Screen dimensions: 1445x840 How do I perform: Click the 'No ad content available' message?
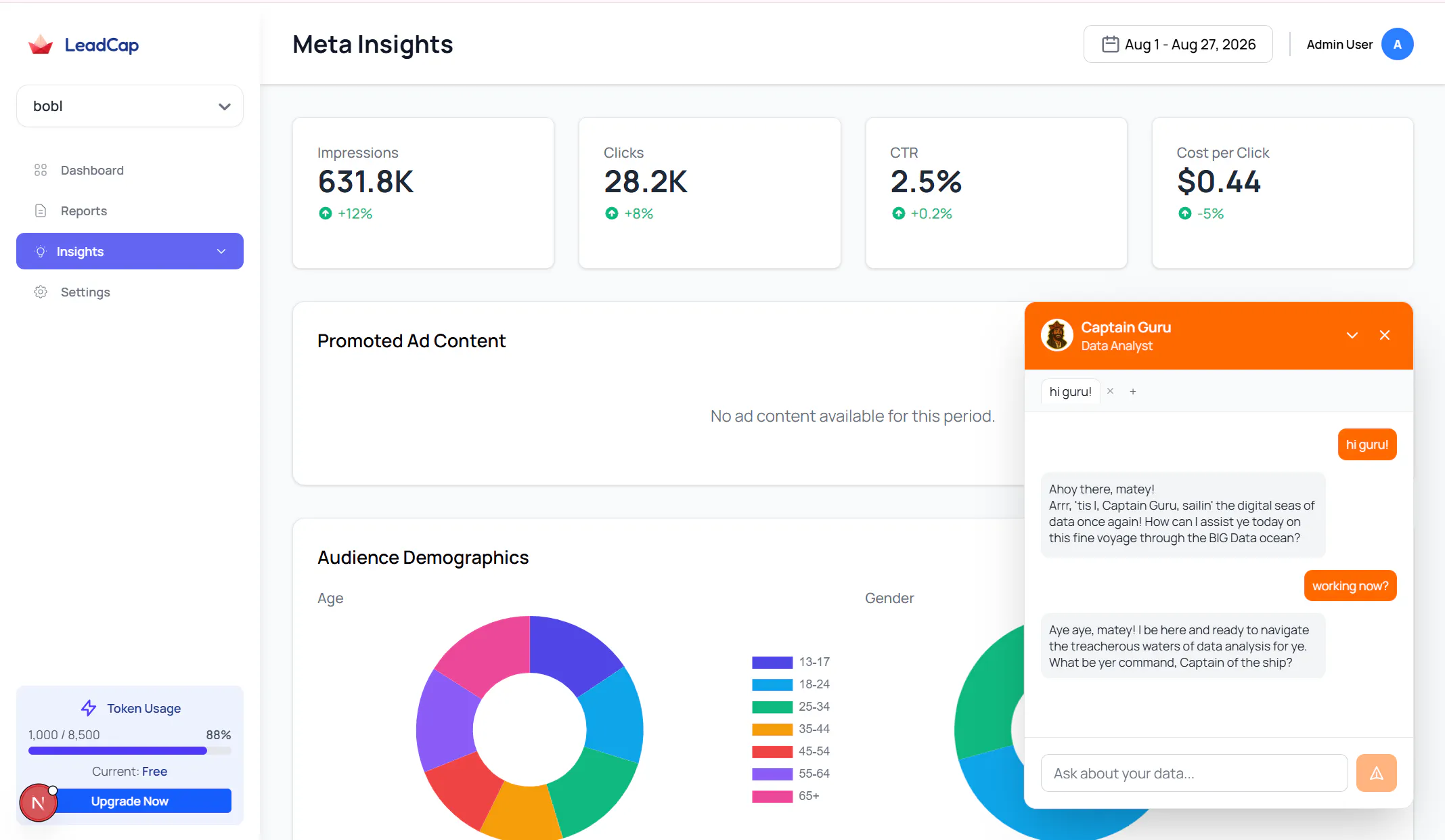click(x=853, y=416)
